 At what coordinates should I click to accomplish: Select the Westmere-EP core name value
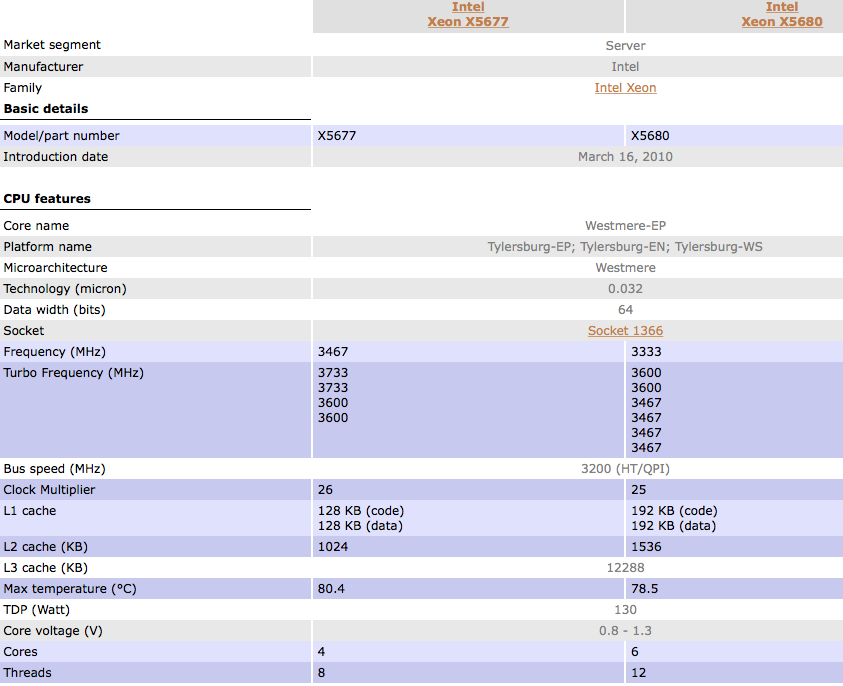pyautogui.click(x=625, y=226)
